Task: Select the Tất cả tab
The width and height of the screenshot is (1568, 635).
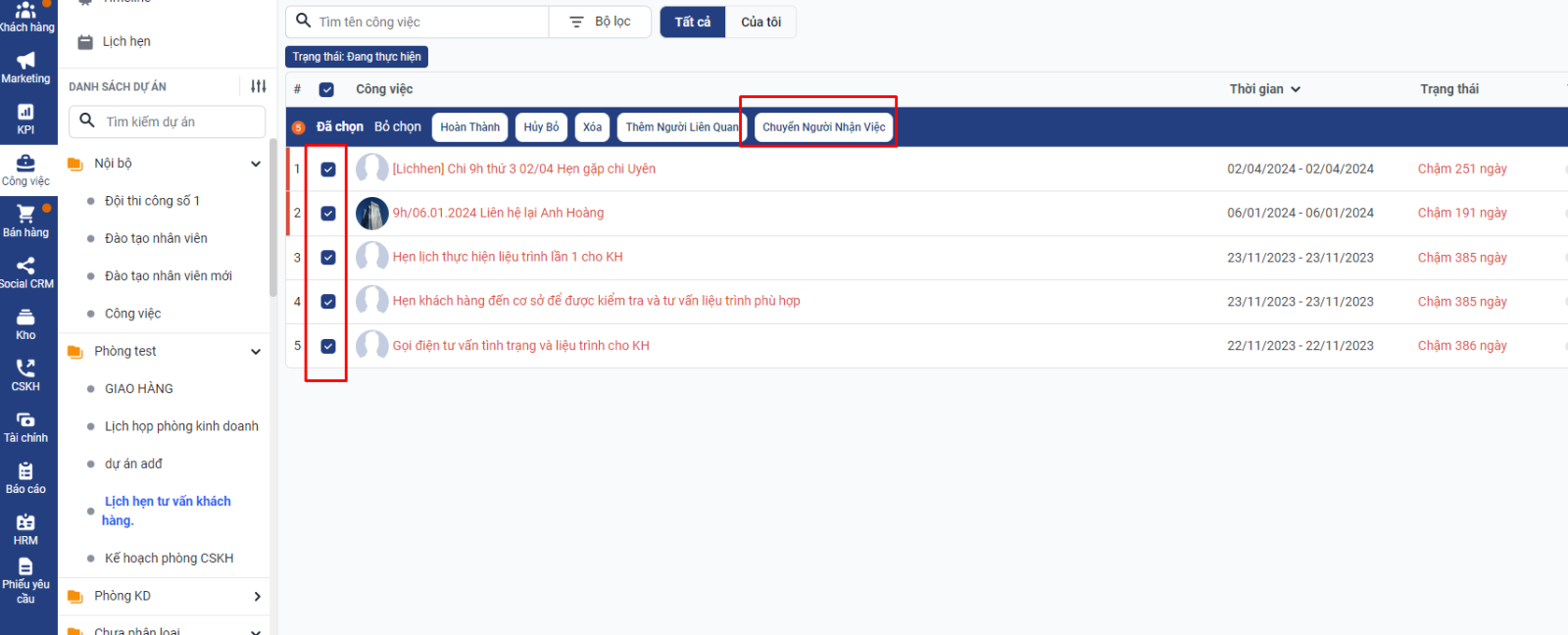Action: coord(692,22)
